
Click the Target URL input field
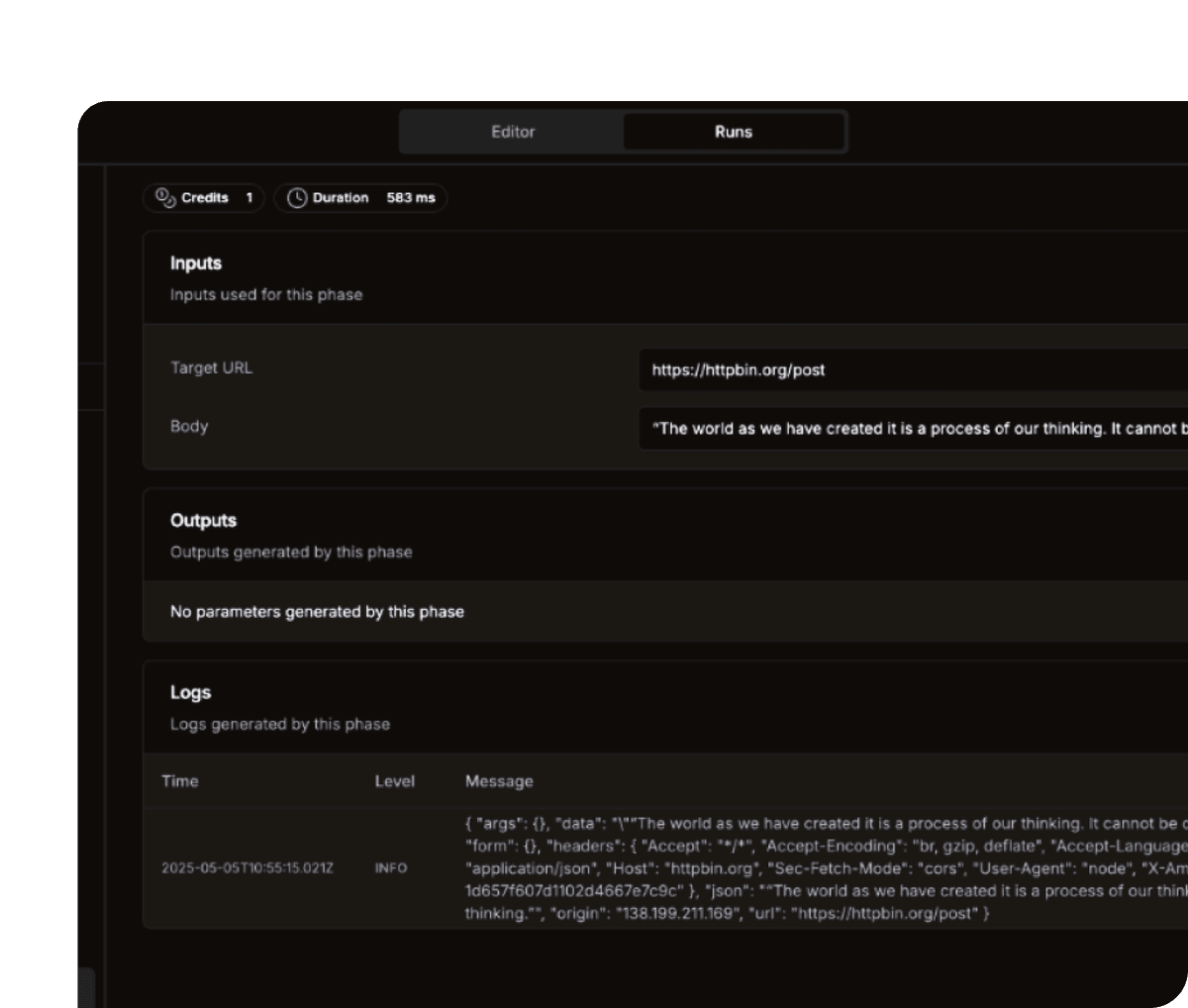911,370
